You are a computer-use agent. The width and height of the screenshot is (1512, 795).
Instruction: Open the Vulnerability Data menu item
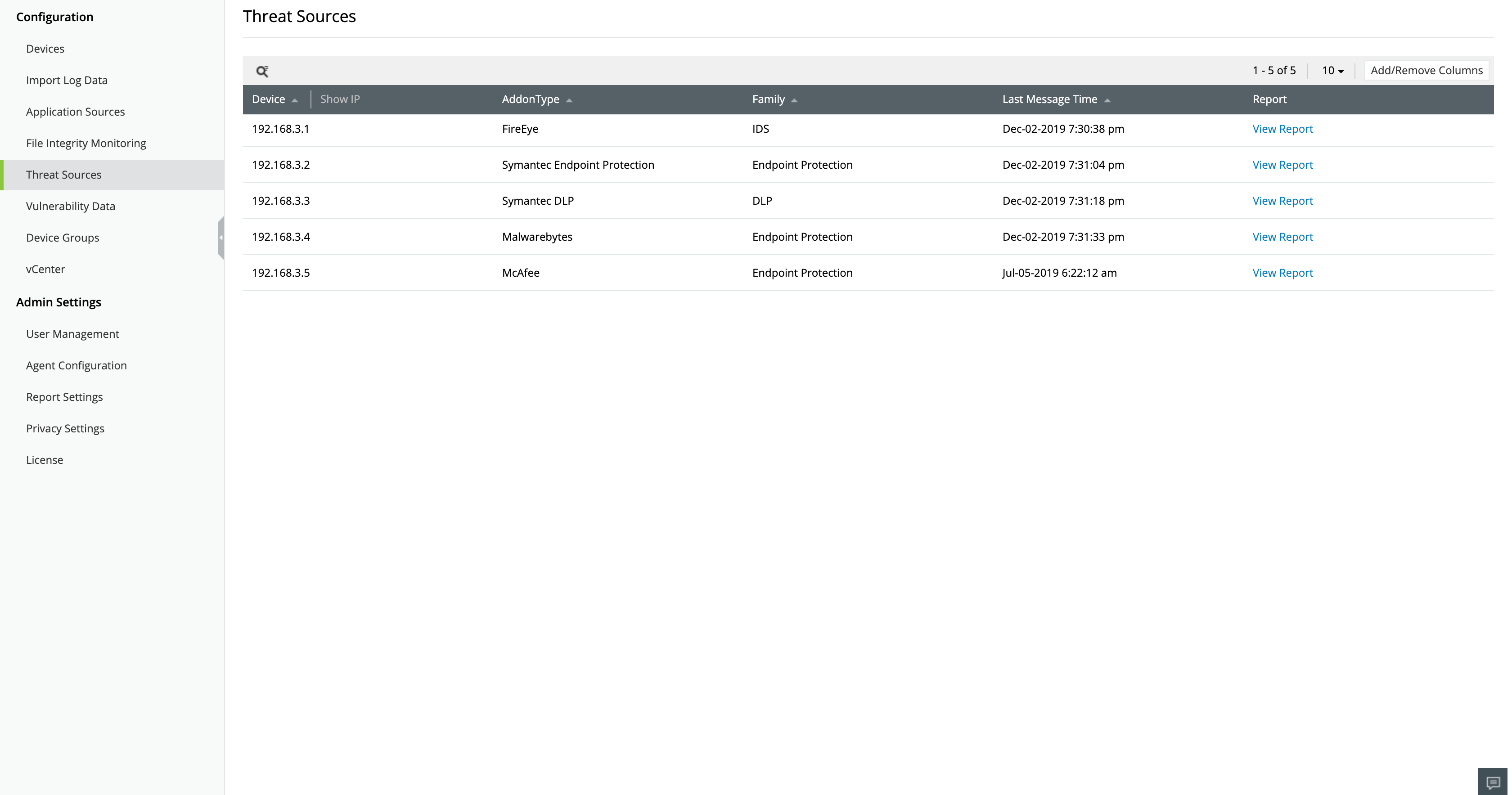click(71, 206)
